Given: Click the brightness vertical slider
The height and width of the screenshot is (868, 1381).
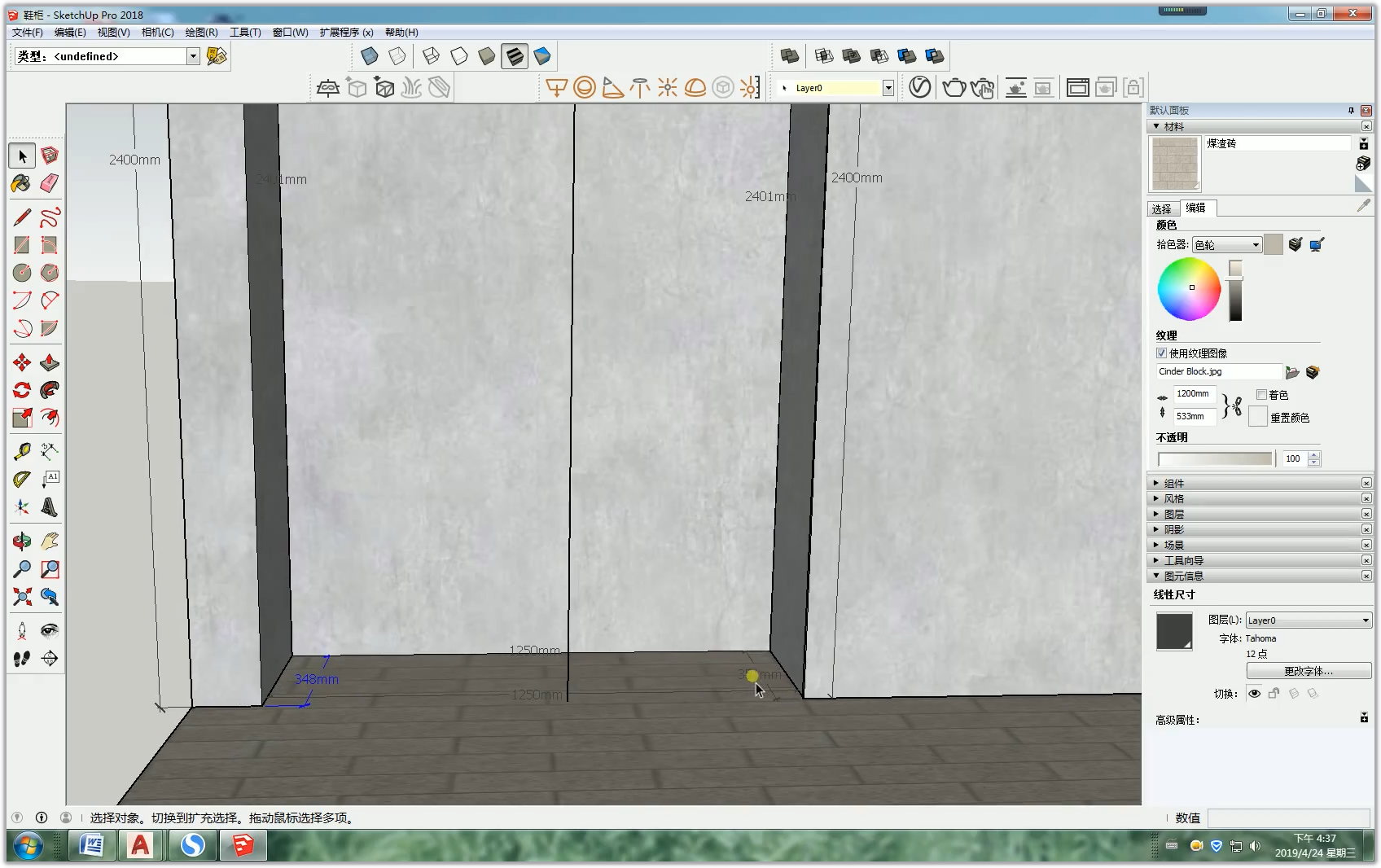Looking at the screenshot, I should tap(1235, 291).
